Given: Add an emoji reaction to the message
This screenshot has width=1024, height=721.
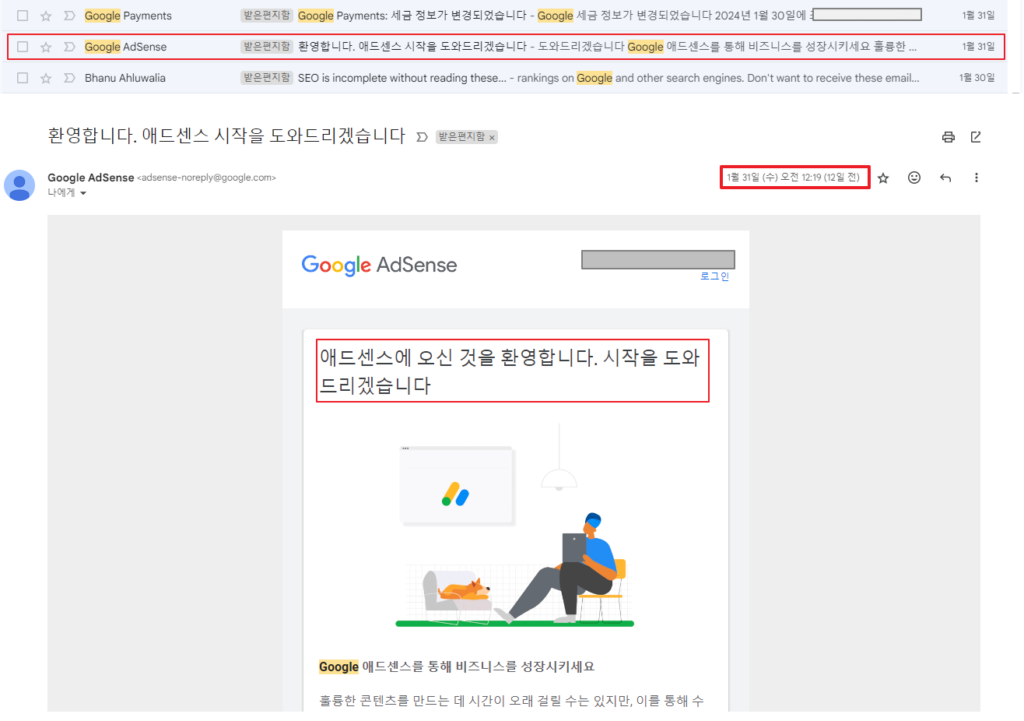Looking at the screenshot, I should [x=914, y=178].
